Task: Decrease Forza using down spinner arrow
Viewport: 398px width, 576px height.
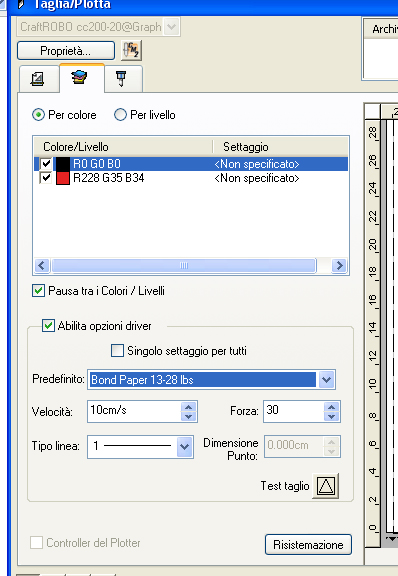Action: 331,416
